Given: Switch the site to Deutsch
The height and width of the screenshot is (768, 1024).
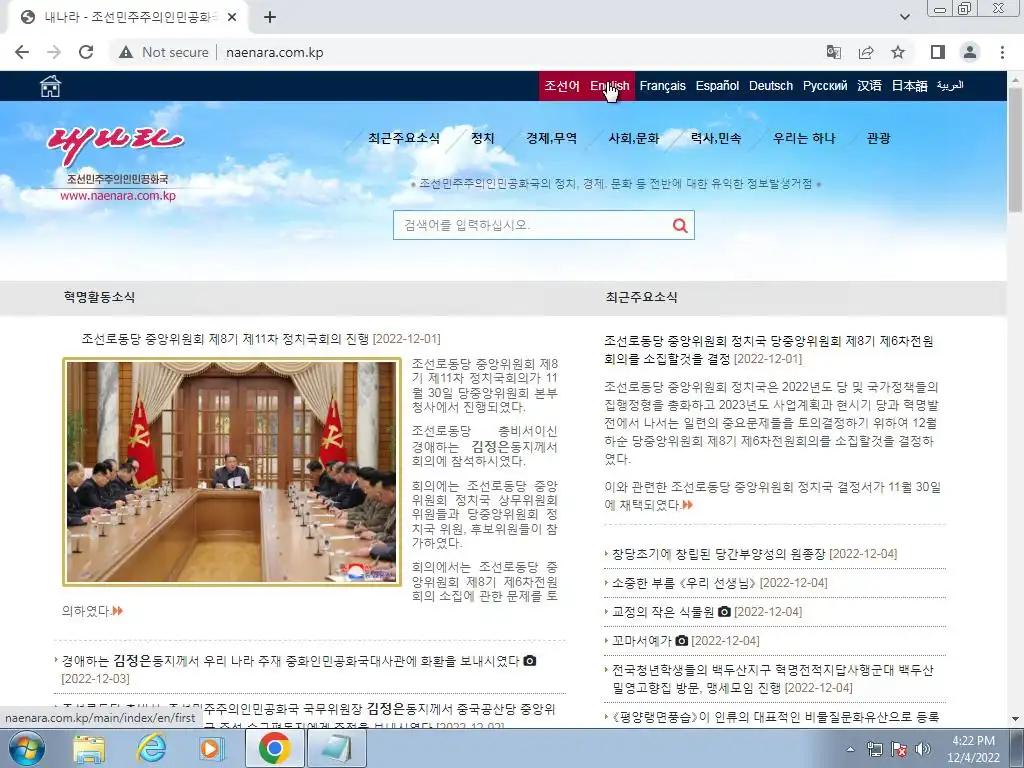Looking at the screenshot, I should tap(771, 86).
